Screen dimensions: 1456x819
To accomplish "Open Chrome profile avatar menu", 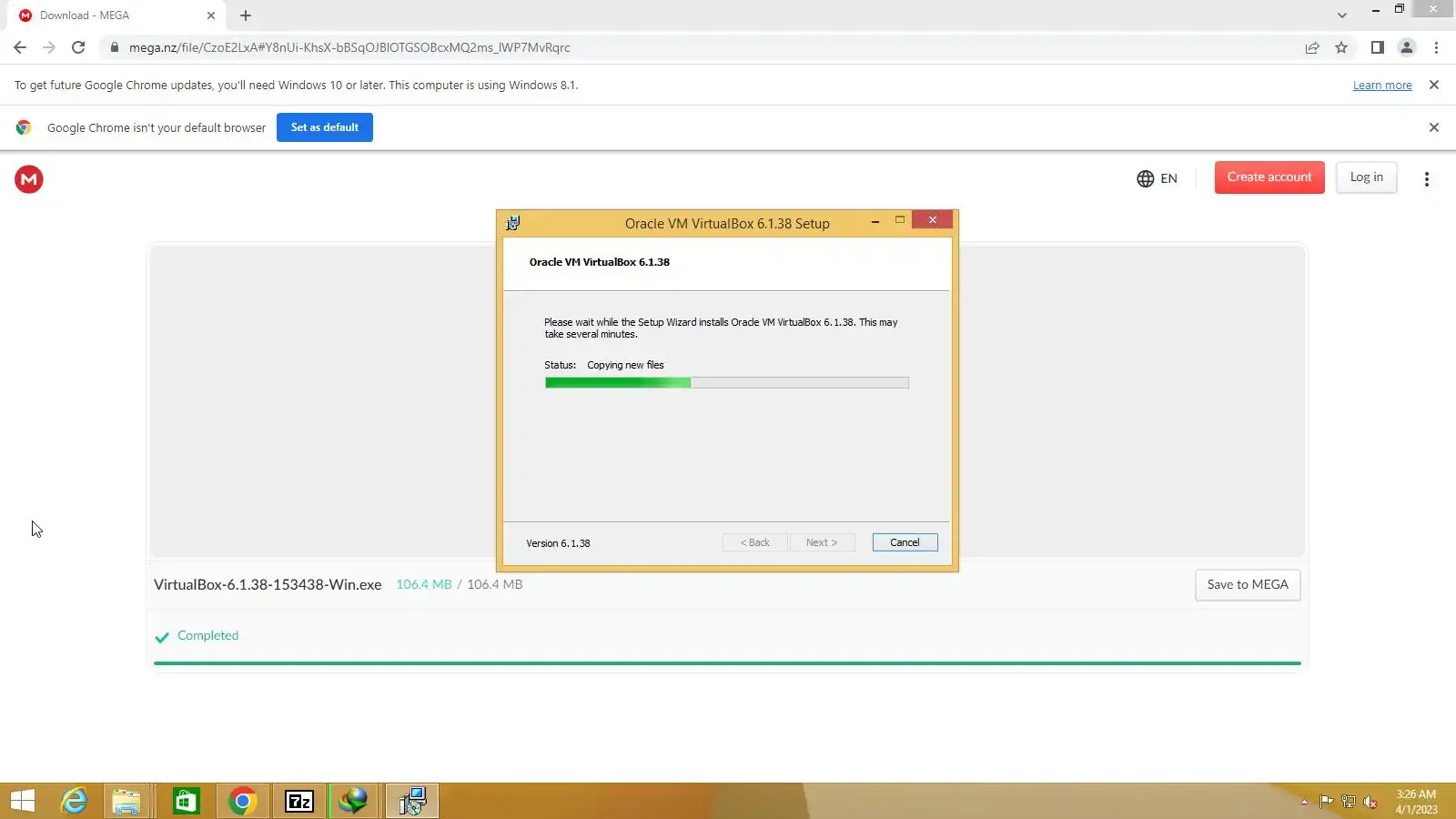I will [x=1407, y=47].
